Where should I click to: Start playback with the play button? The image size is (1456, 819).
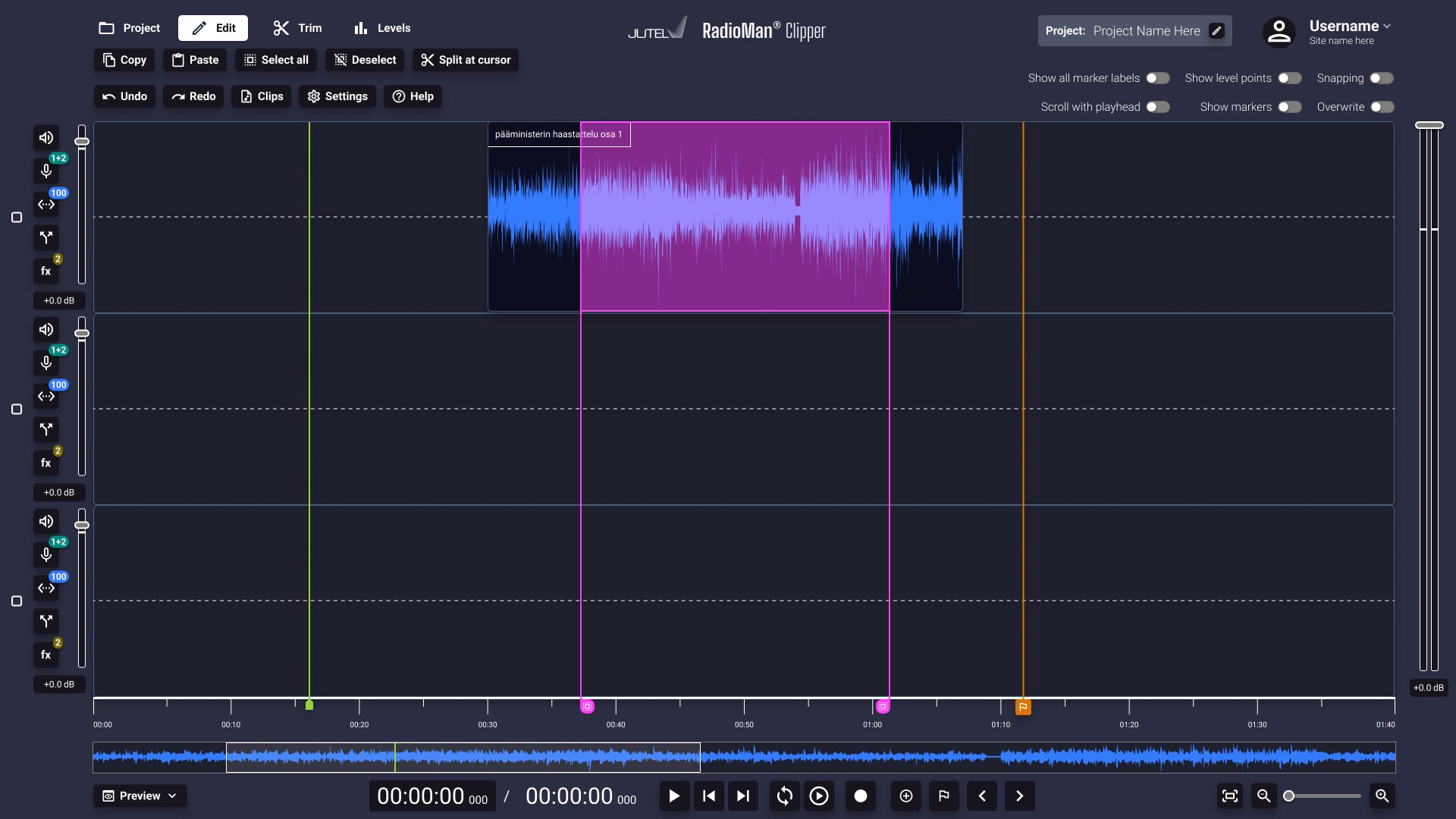[674, 795]
